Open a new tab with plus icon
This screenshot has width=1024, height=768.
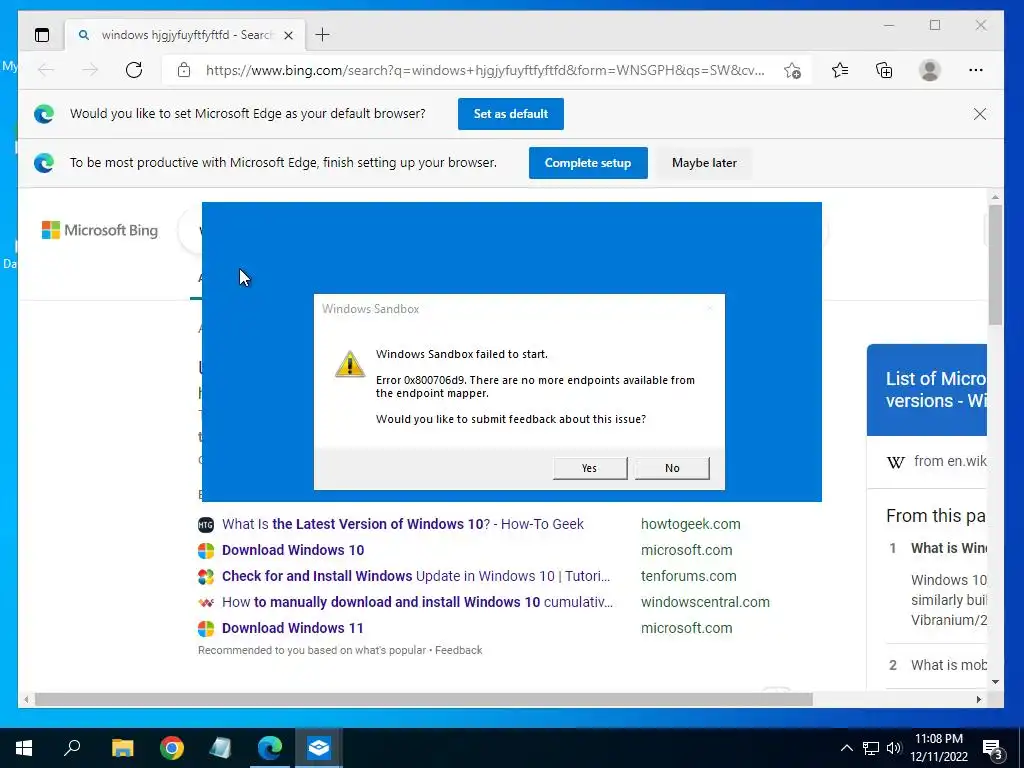322,35
